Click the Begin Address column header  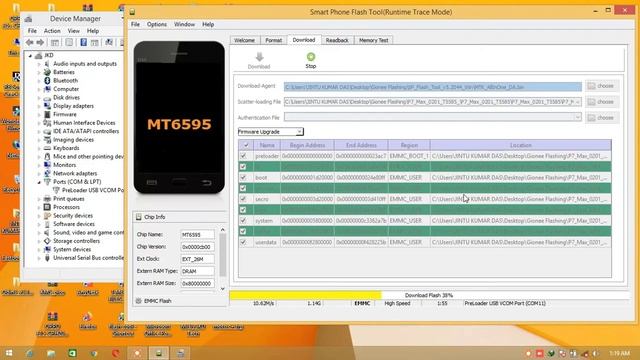307,145
